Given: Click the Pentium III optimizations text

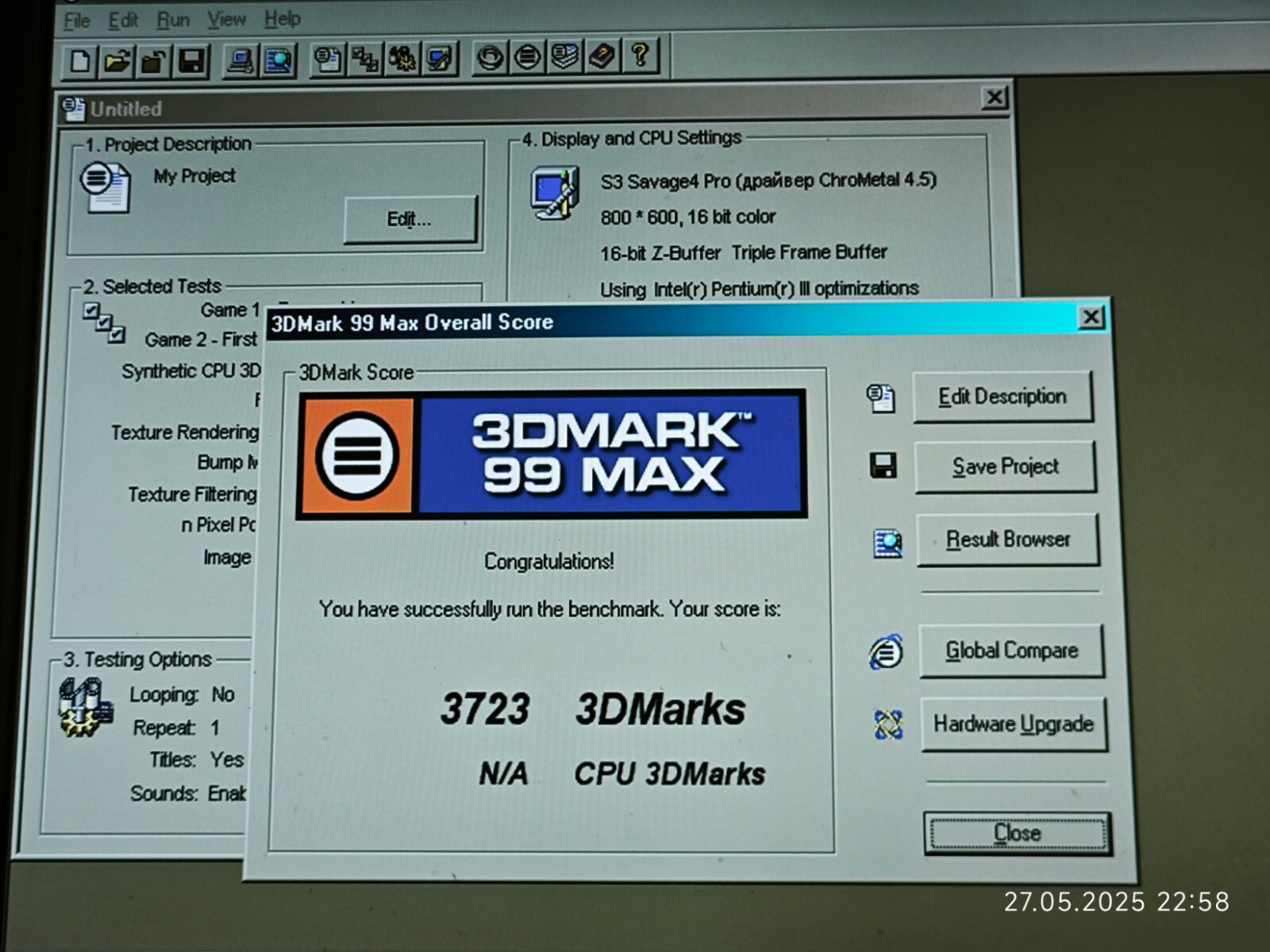Looking at the screenshot, I should click(x=760, y=289).
